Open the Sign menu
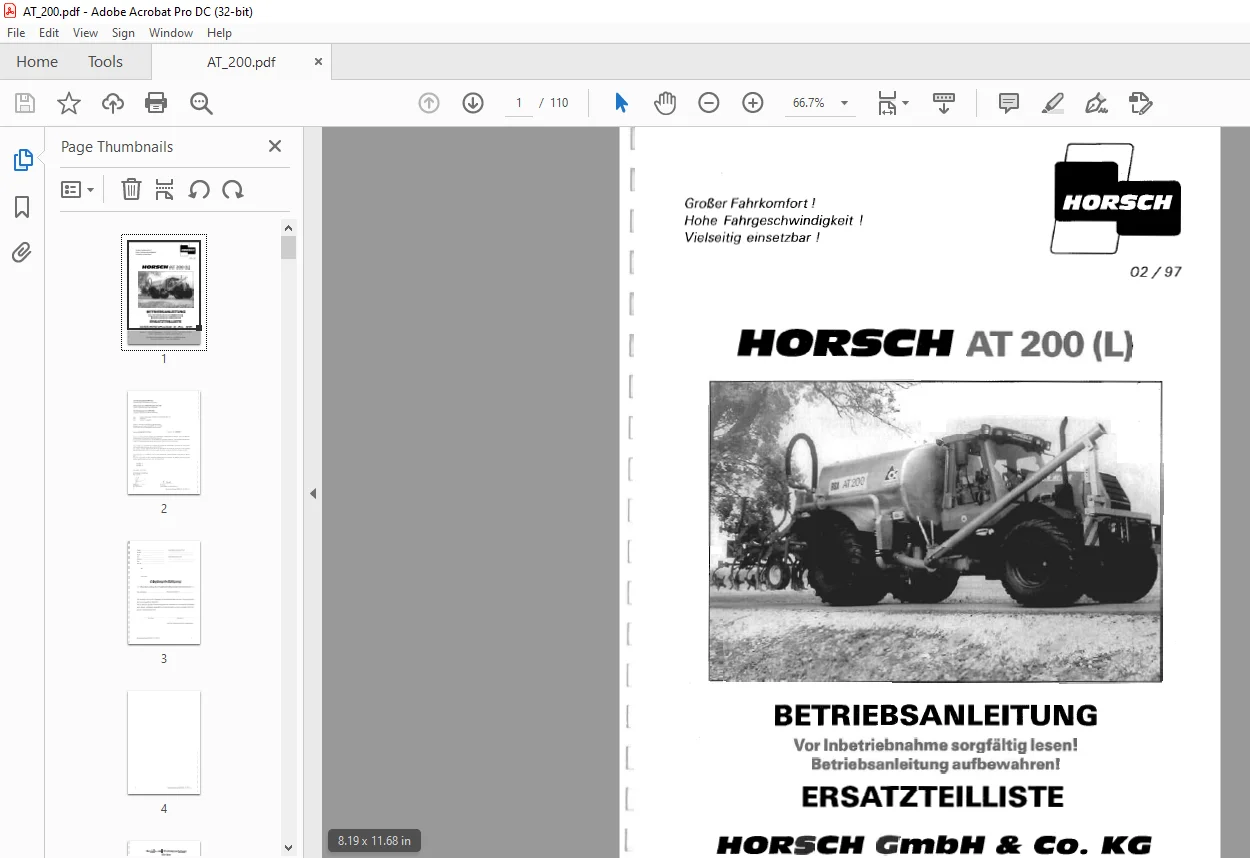Image resolution: width=1250 pixels, height=858 pixels. [x=123, y=33]
